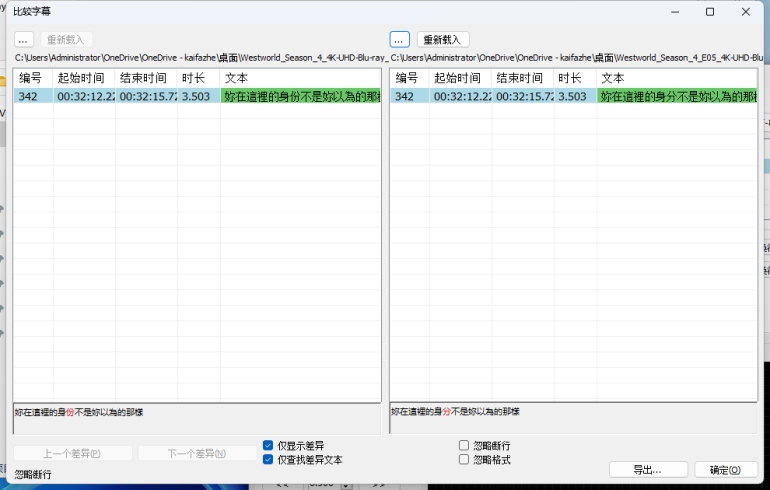Select row 342 in left subtitle list

[197, 96]
